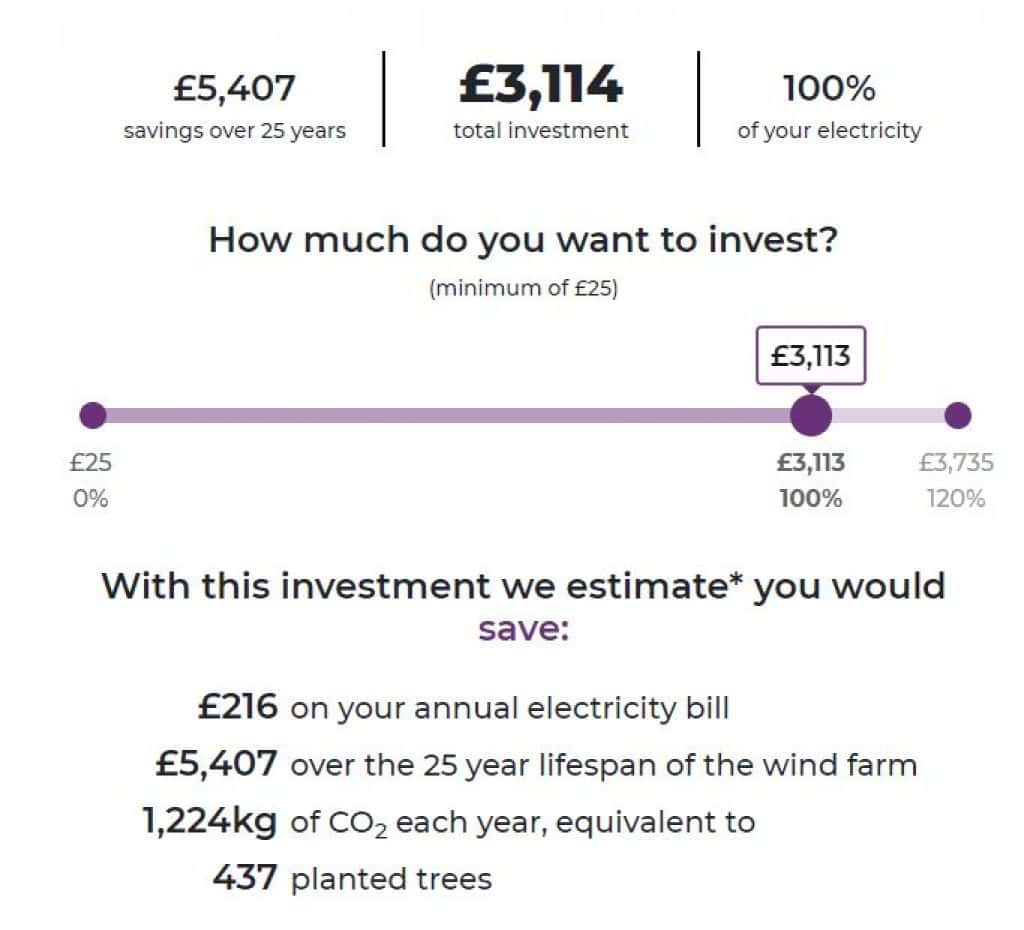This screenshot has width=1024, height=930.
Task: Click the 'How much do you want to invest?' heading
Action: 523,240
